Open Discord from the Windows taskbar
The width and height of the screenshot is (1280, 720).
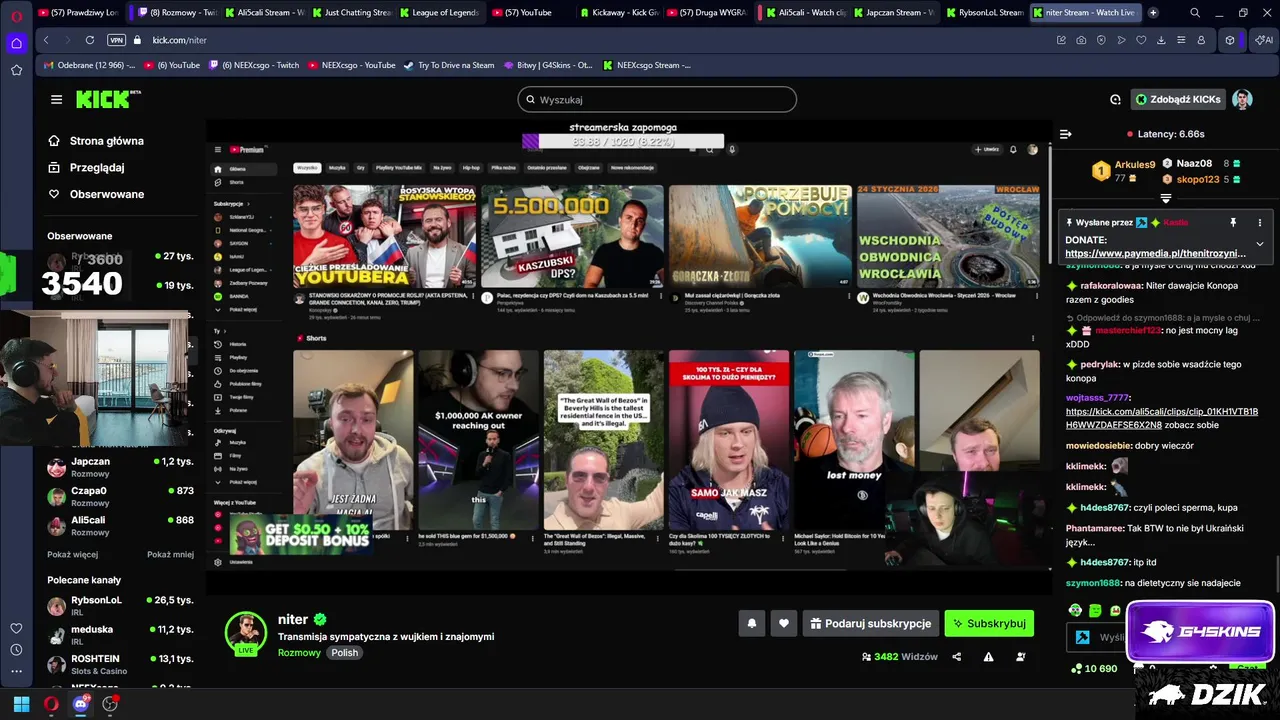pos(81,704)
